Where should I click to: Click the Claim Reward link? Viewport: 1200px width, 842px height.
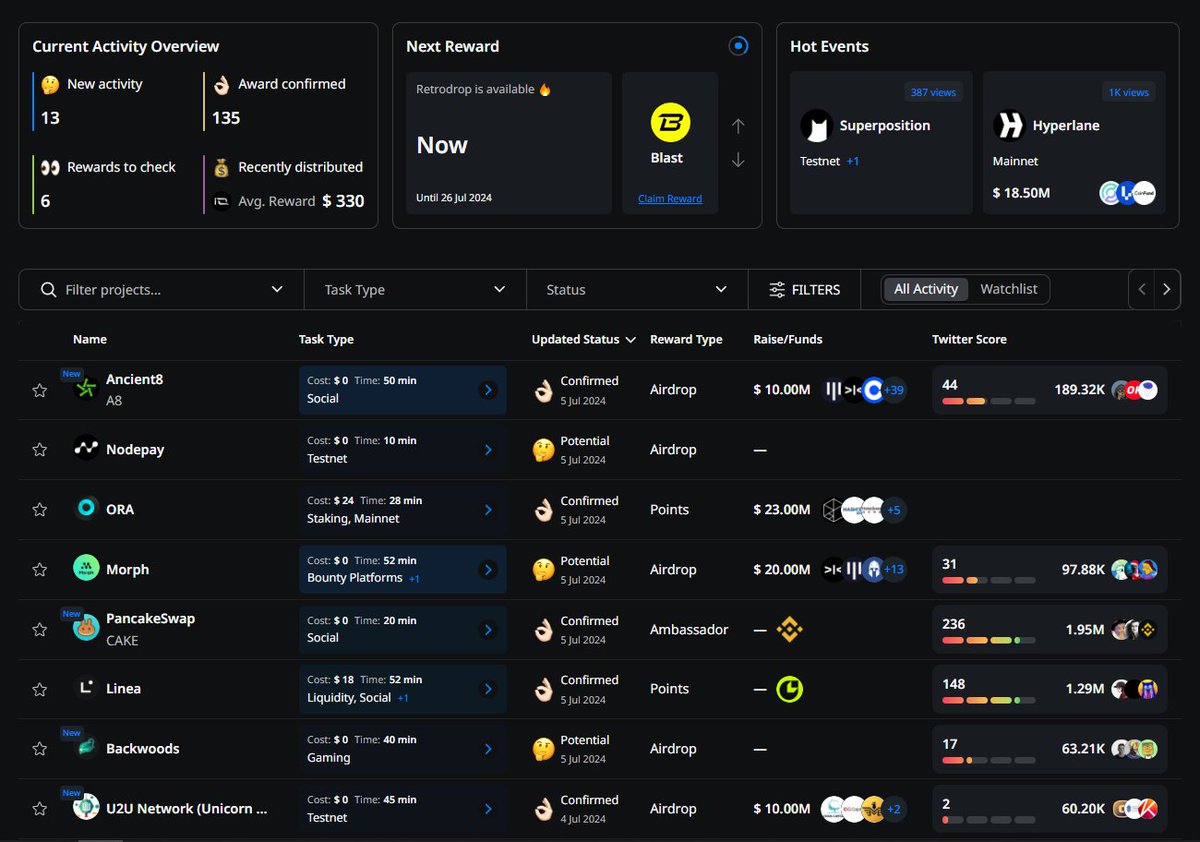(670, 199)
